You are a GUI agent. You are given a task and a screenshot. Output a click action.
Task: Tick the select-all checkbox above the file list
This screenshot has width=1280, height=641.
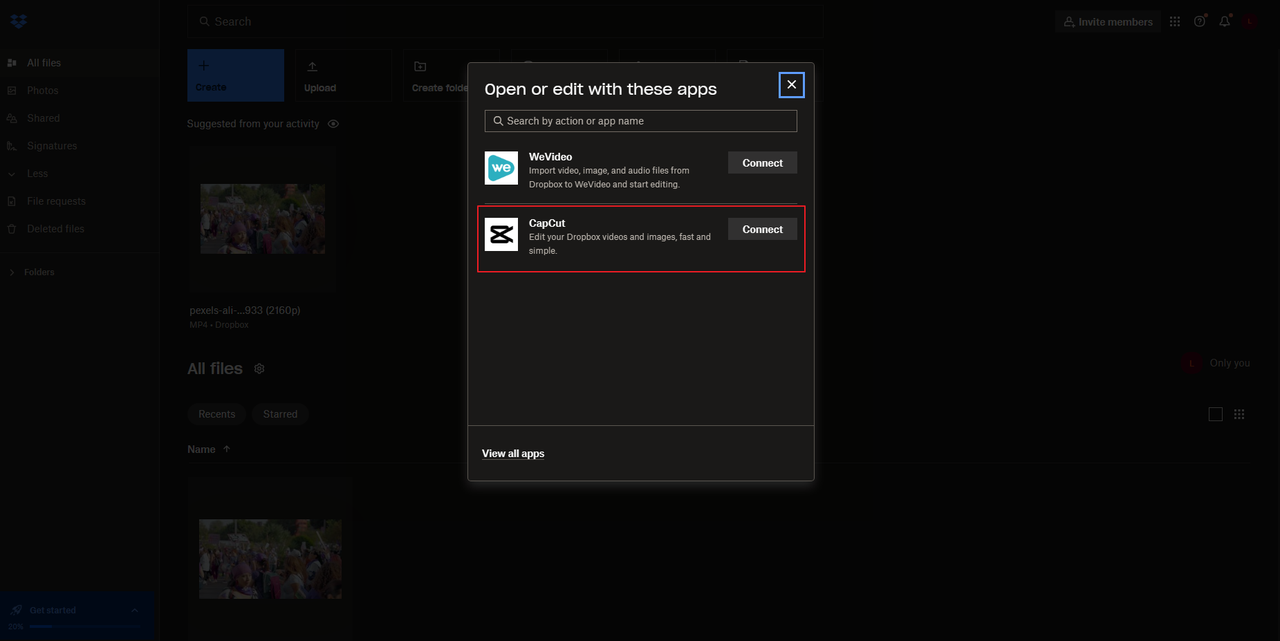click(x=1216, y=414)
